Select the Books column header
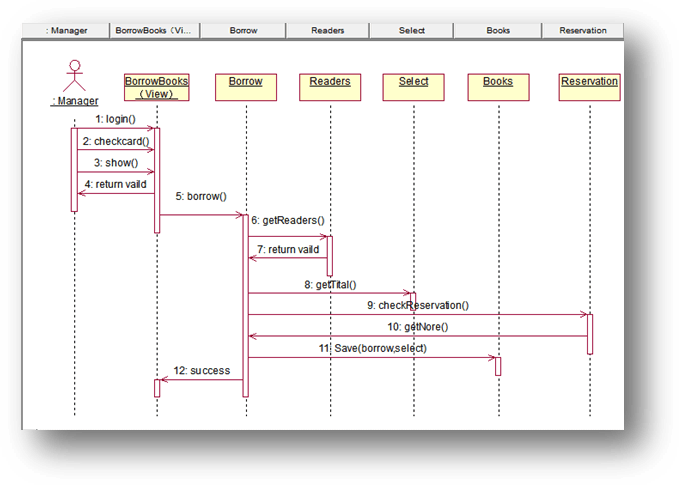This screenshot has width=679, height=485. click(498, 31)
